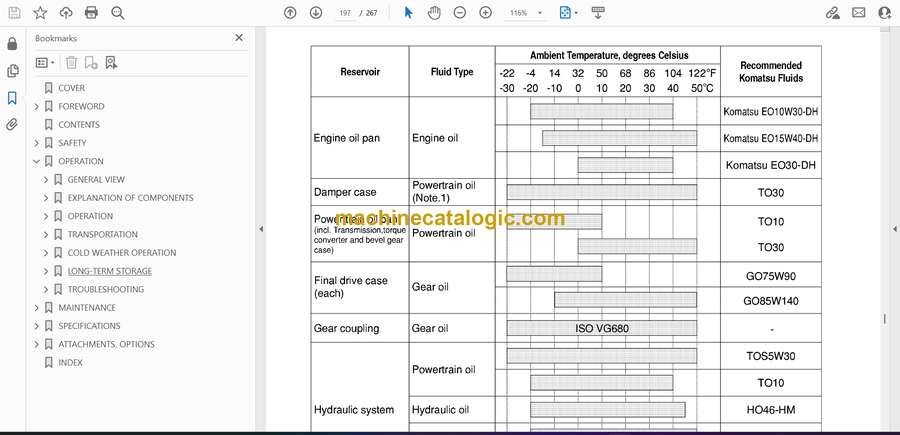The height and width of the screenshot is (435, 900).
Task: Share a link to this file
Action: click(x=833, y=13)
